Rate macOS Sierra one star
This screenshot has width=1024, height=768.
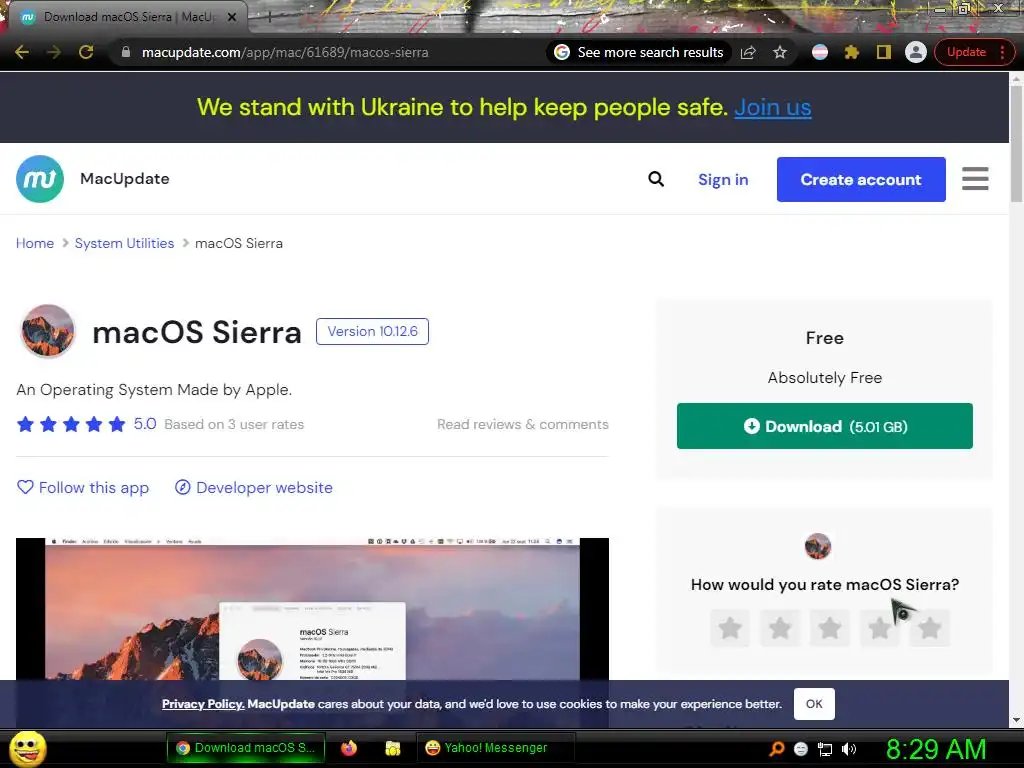[x=729, y=628]
